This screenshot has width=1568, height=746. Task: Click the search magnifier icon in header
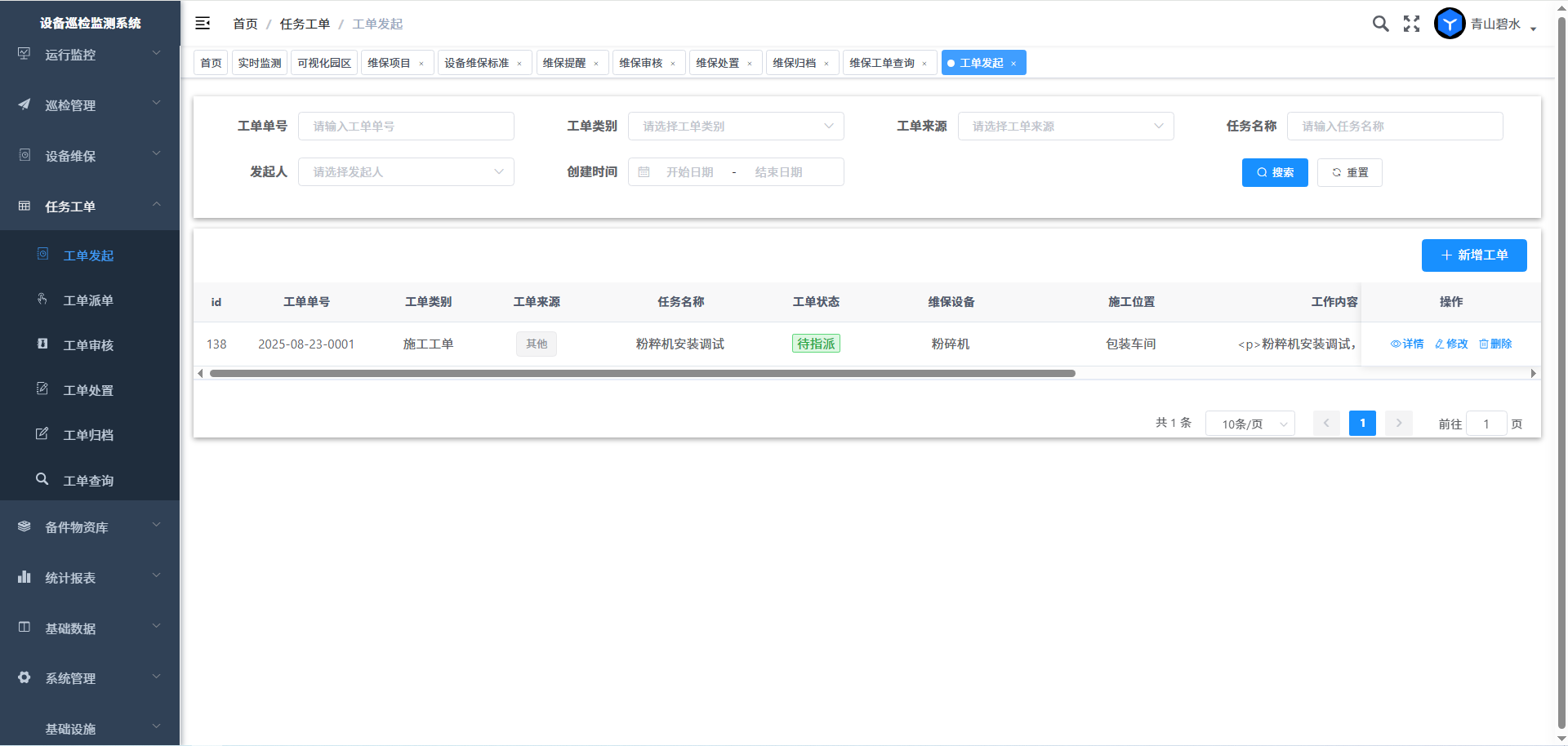(1380, 24)
